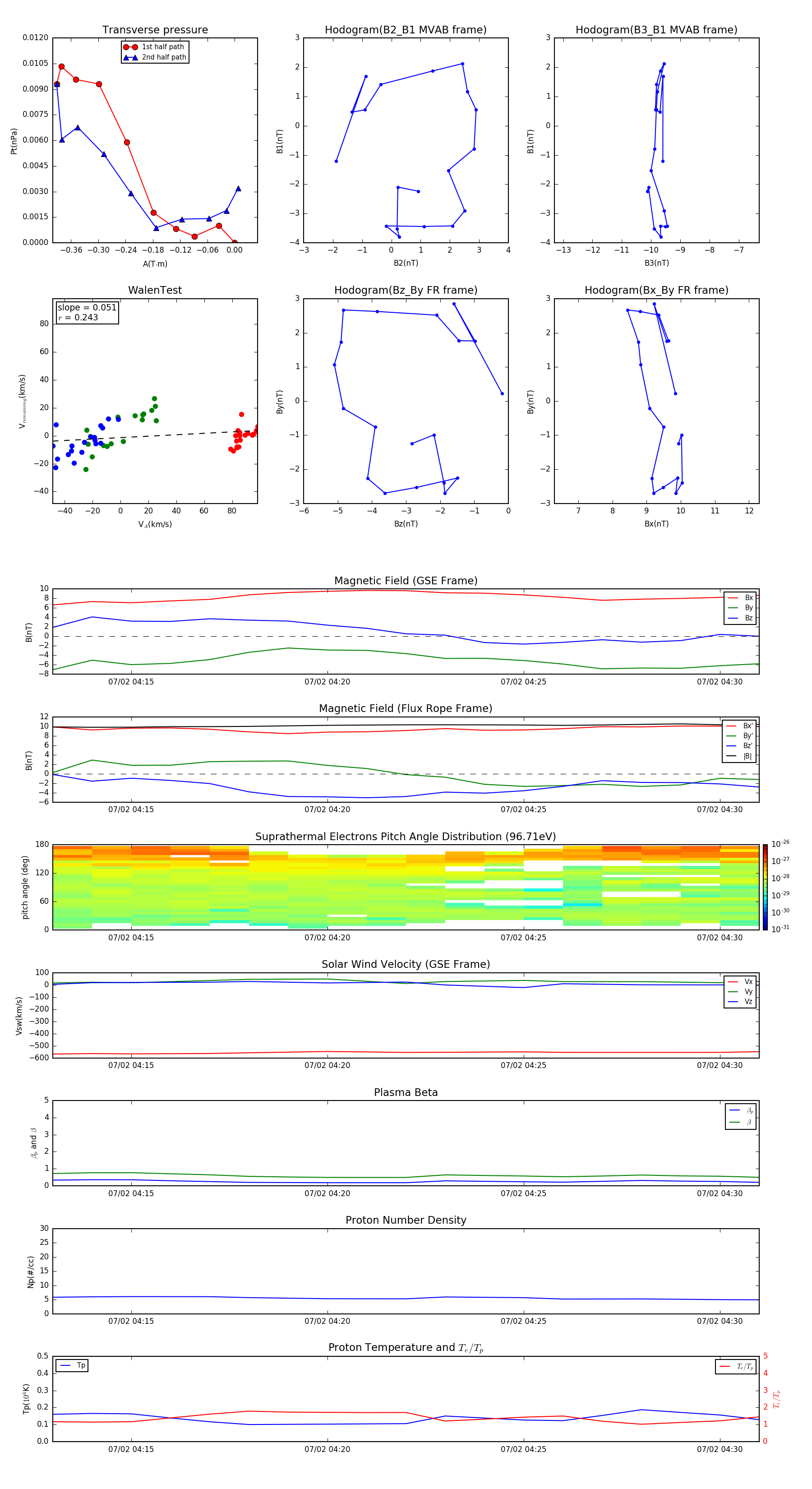Image resolution: width=812 pixels, height=1489 pixels.
Task: Click the 'Bx(nT)' x-axis label
Action: click(x=656, y=524)
